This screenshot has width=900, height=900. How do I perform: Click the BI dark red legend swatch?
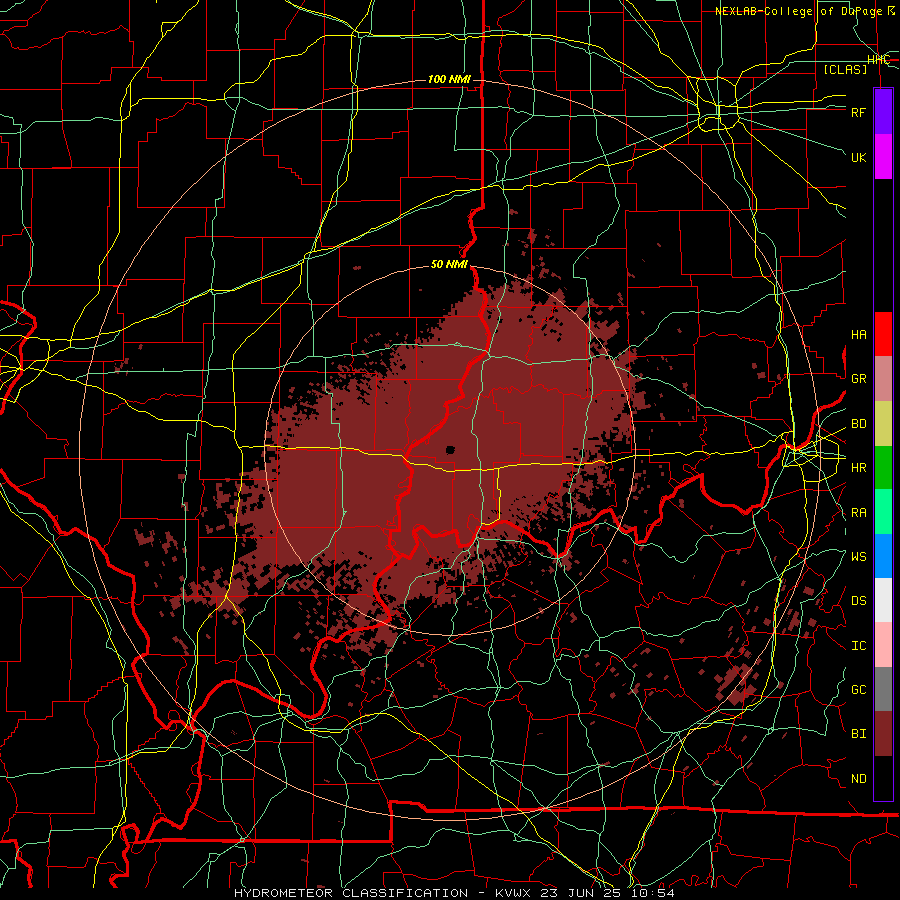(x=883, y=734)
